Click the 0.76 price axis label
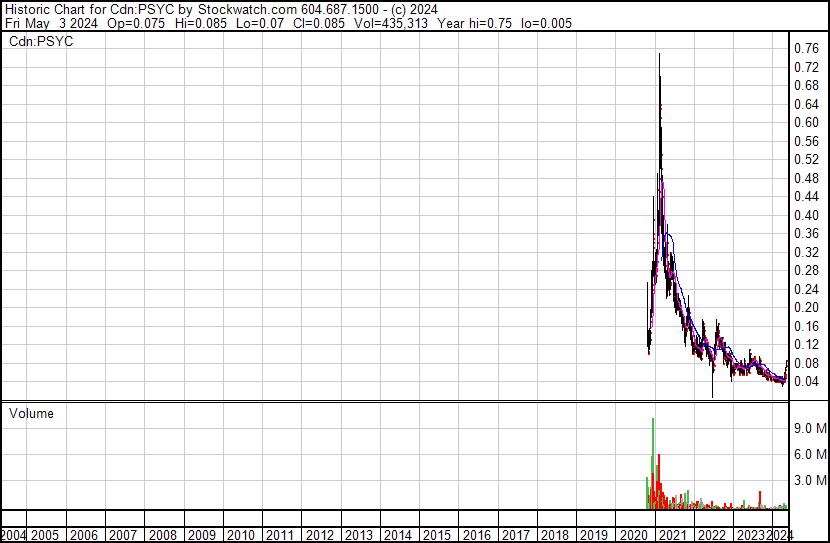The image size is (830, 543). 805,49
